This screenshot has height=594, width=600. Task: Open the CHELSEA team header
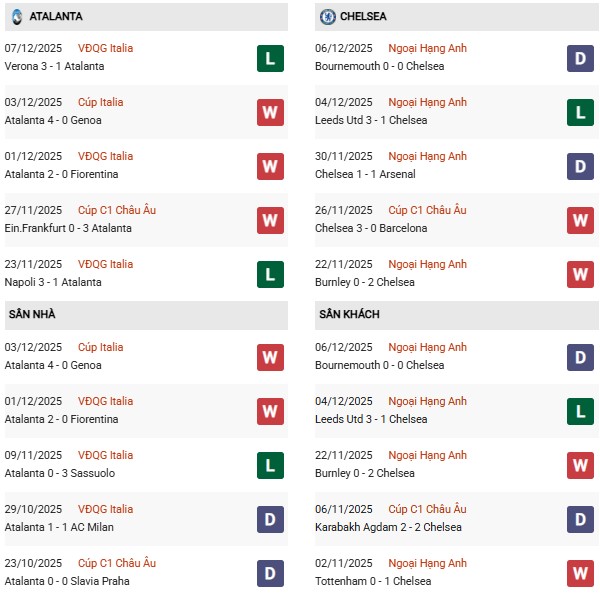364,17
